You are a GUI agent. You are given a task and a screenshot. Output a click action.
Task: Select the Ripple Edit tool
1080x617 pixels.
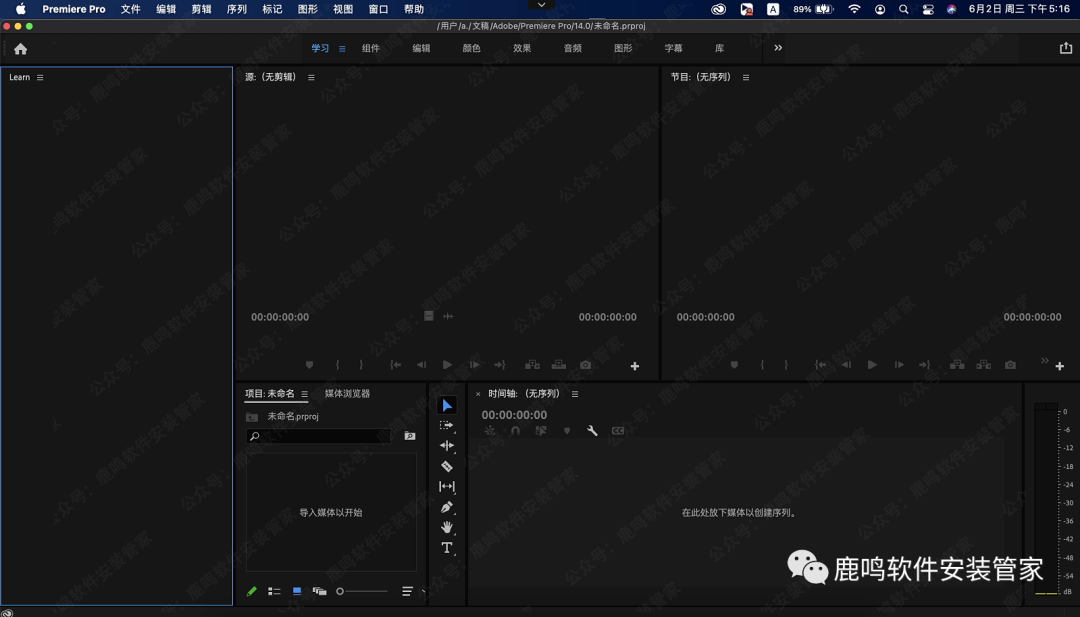[447, 446]
